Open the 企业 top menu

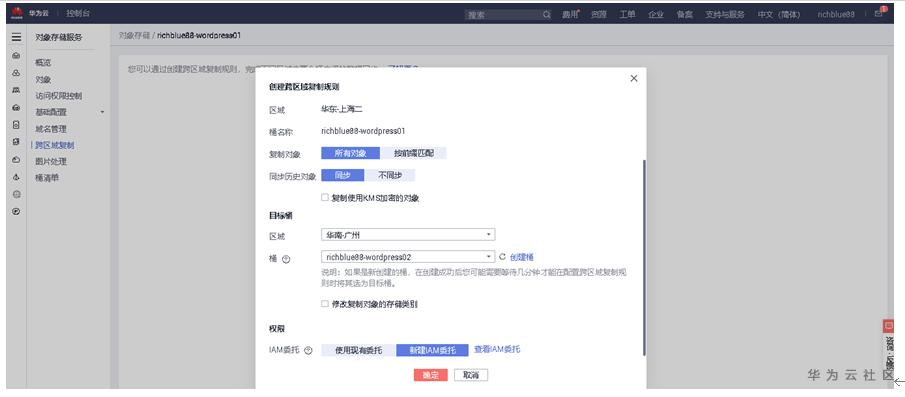(656, 15)
